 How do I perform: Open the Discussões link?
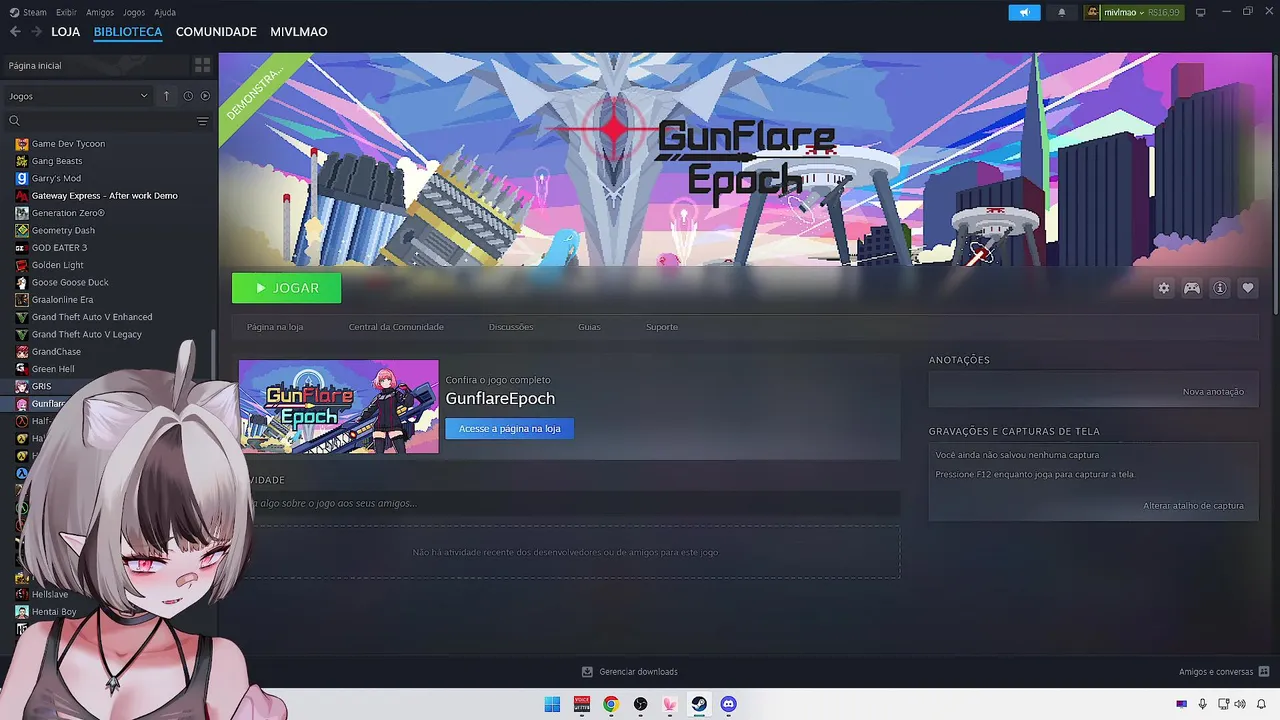click(x=511, y=327)
